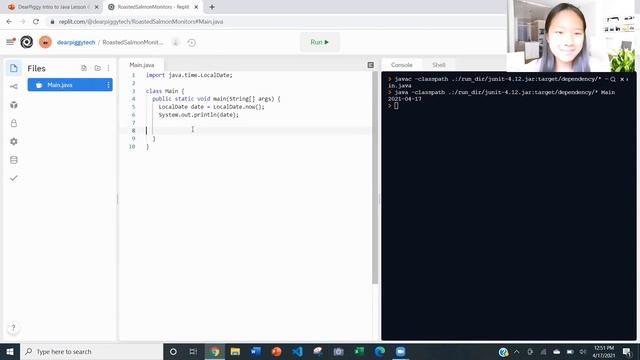Image resolution: width=640 pixels, height=360 pixels.
Task: Select the RoastedSalmonMonitors browser tab
Action: click(x=153, y=7)
